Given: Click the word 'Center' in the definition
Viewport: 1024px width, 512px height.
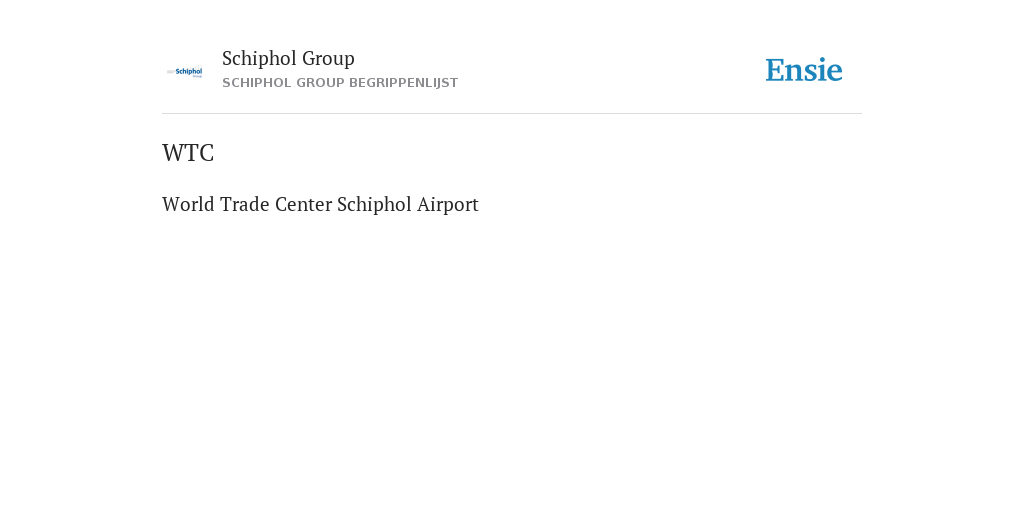Looking at the screenshot, I should pos(303,204).
